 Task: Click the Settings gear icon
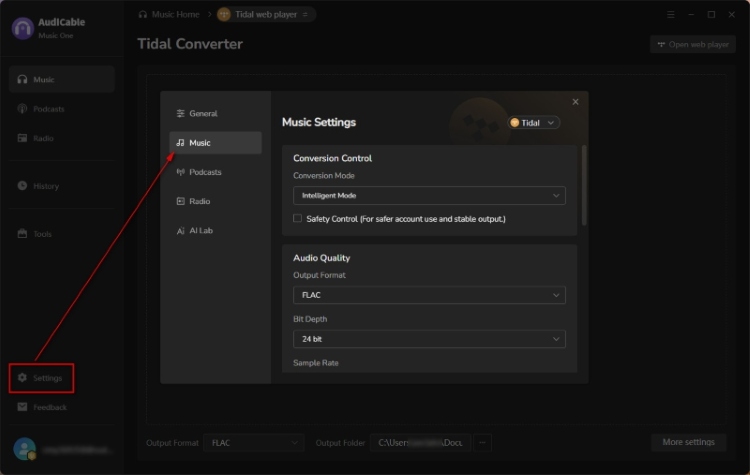22,377
